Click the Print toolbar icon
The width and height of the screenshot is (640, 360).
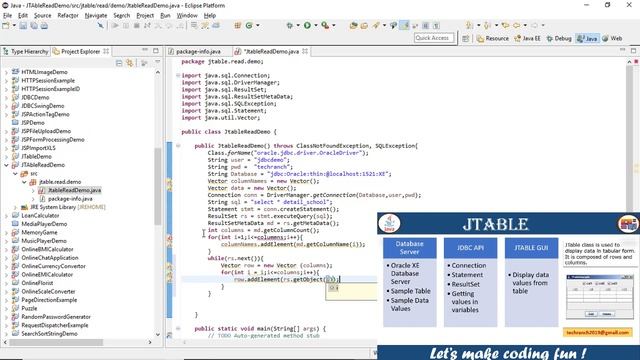pos(44,26)
